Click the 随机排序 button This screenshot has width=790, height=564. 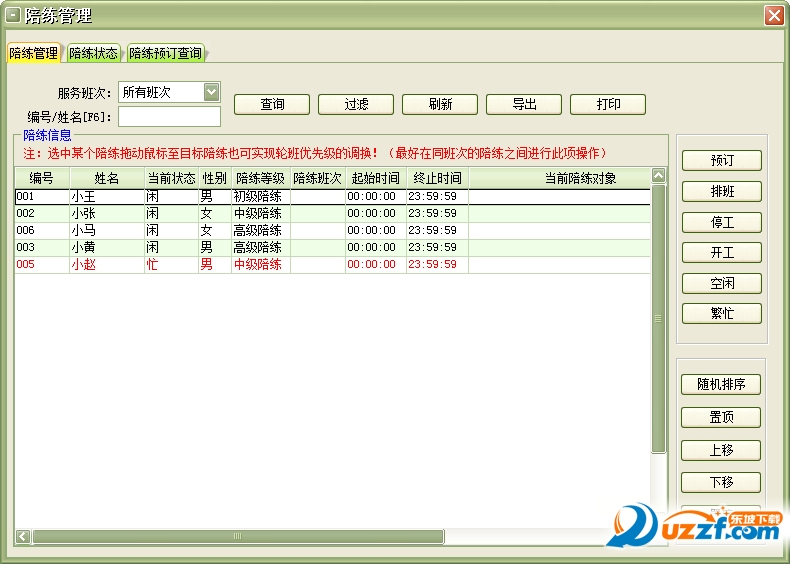tap(721, 385)
